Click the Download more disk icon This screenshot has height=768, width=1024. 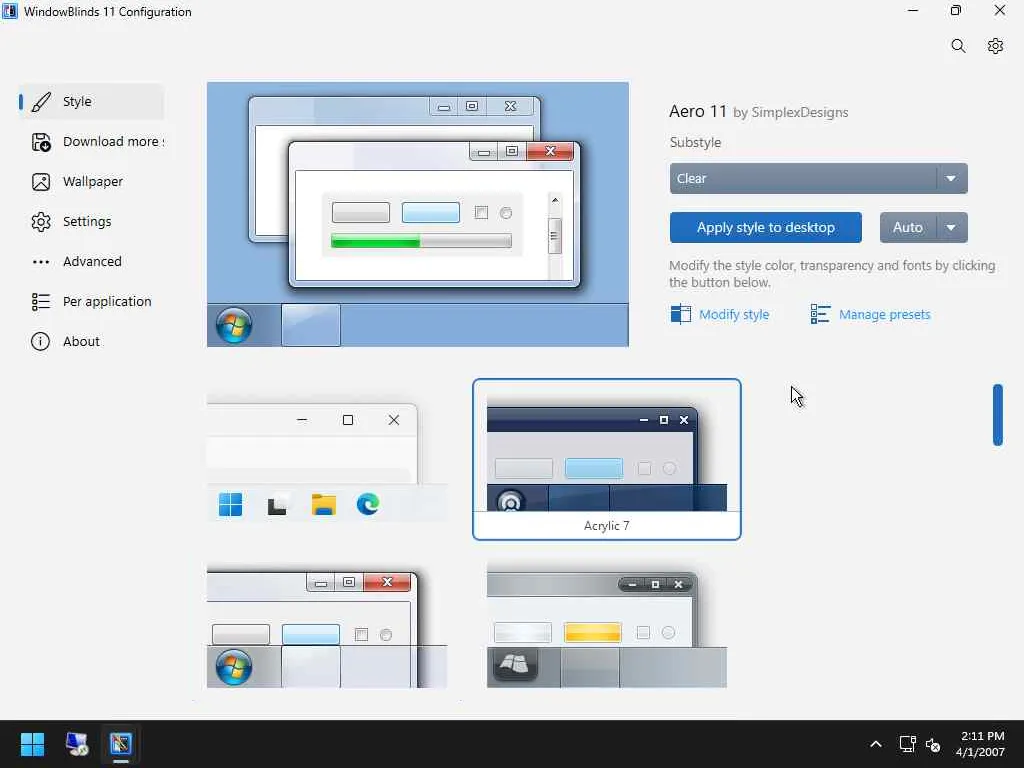[x=40, y=142]
